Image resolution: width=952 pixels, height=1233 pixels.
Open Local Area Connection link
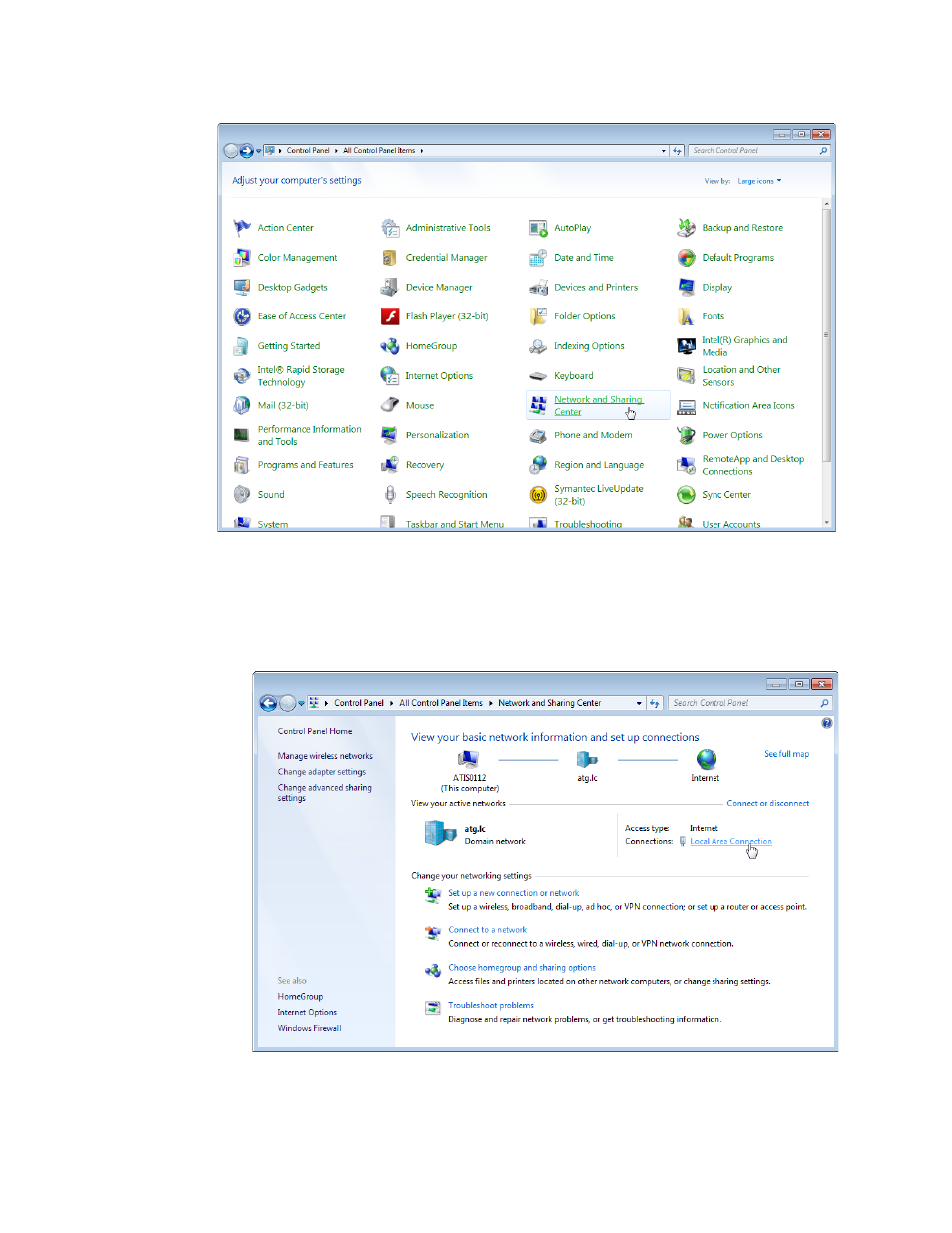(730, 841)
